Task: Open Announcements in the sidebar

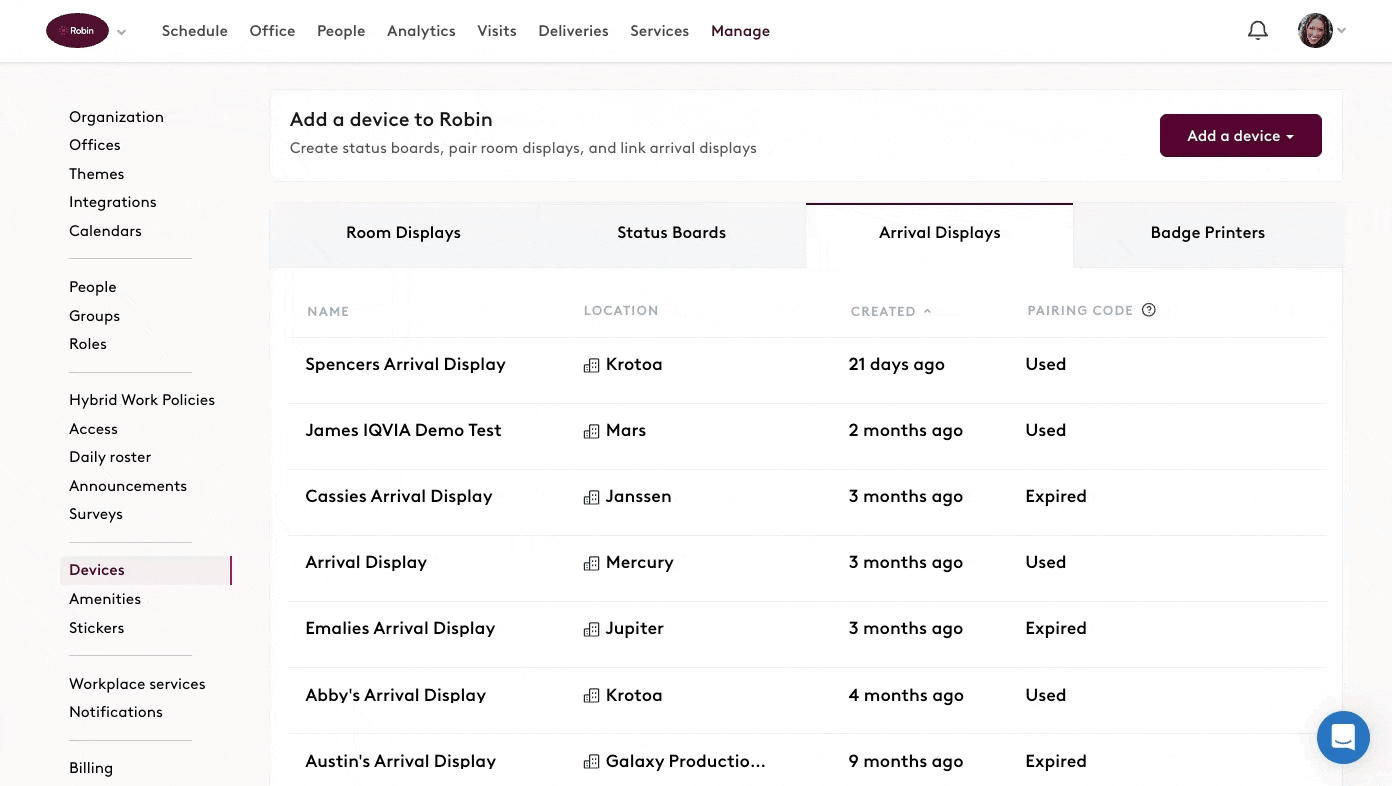Action: click(128, 486)
